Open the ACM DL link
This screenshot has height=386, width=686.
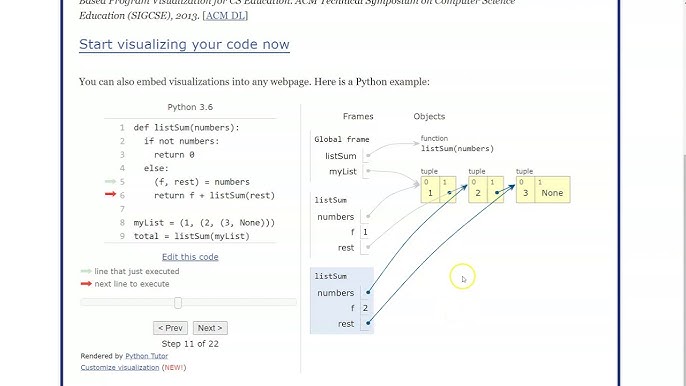point(225,15)
